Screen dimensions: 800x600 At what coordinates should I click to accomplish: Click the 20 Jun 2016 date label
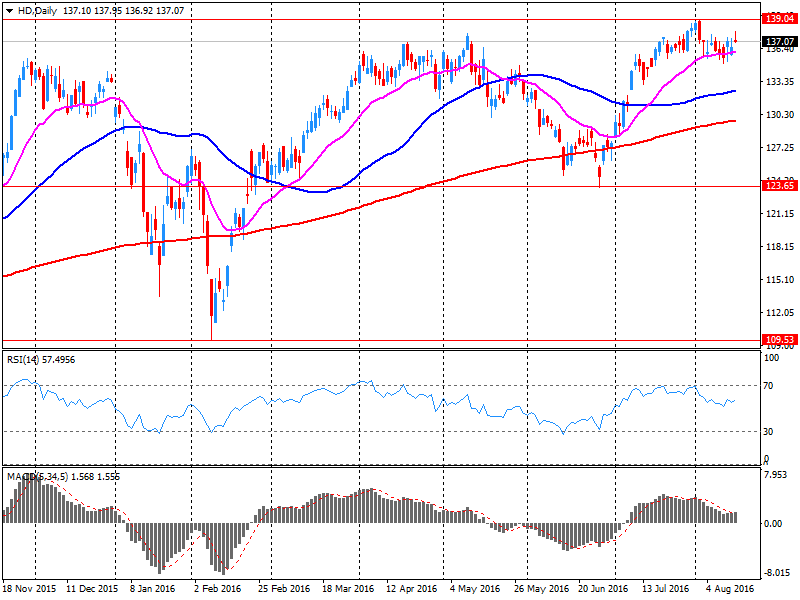tap(603, 589)
